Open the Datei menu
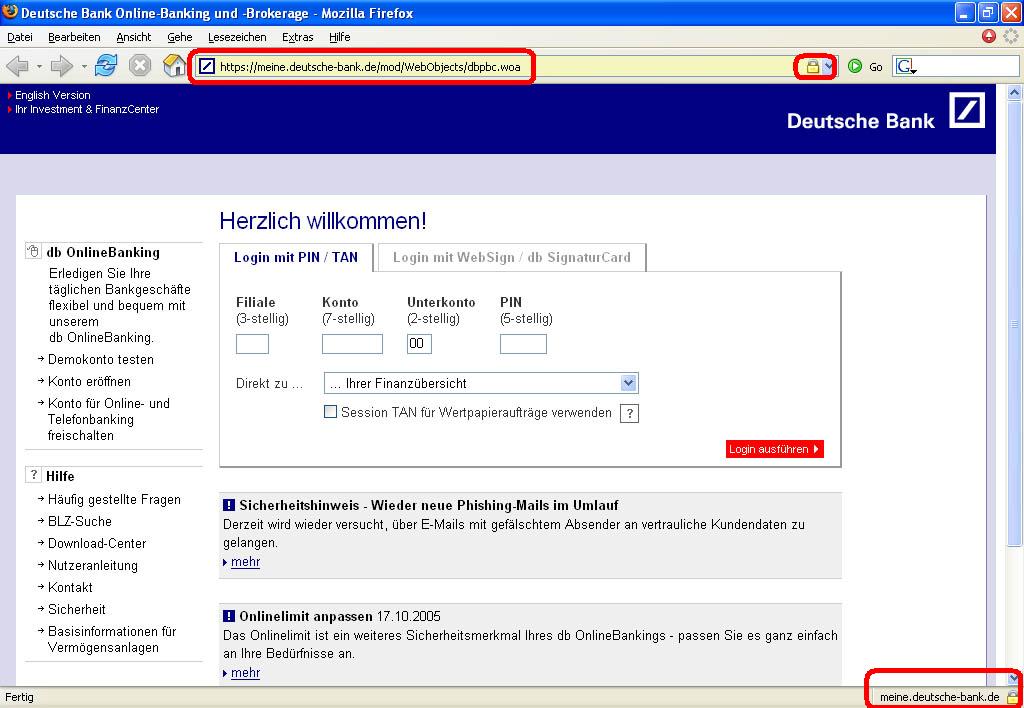 pos(20,37)
